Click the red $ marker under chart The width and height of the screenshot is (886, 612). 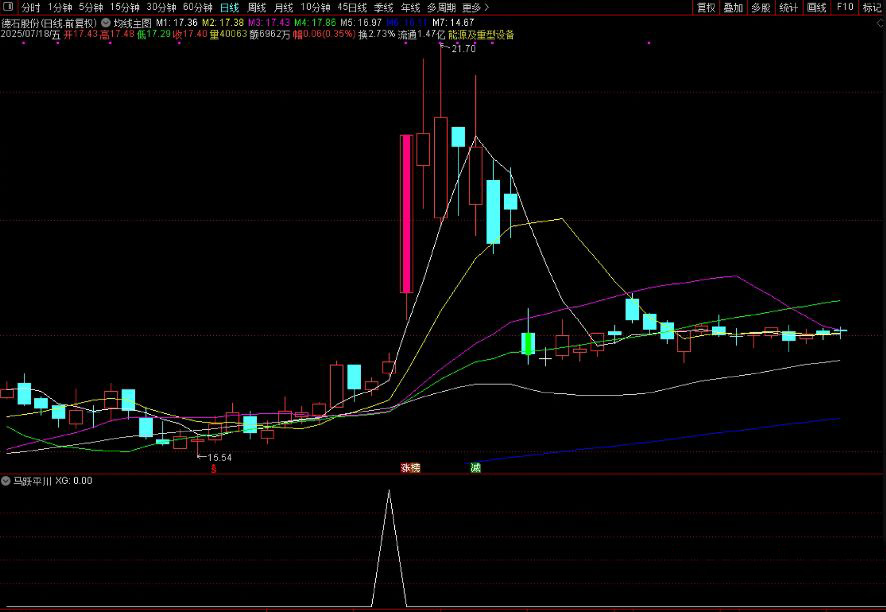[x=214, y=467]
